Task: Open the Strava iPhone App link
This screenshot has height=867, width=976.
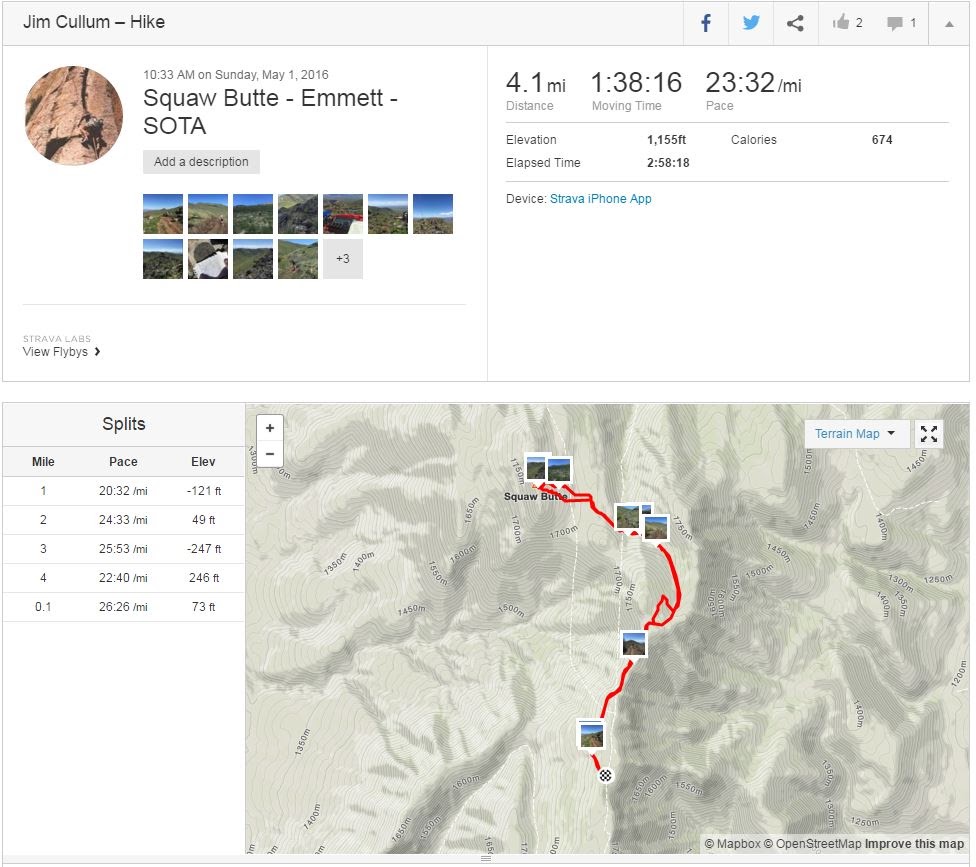Action: (600, 199)
